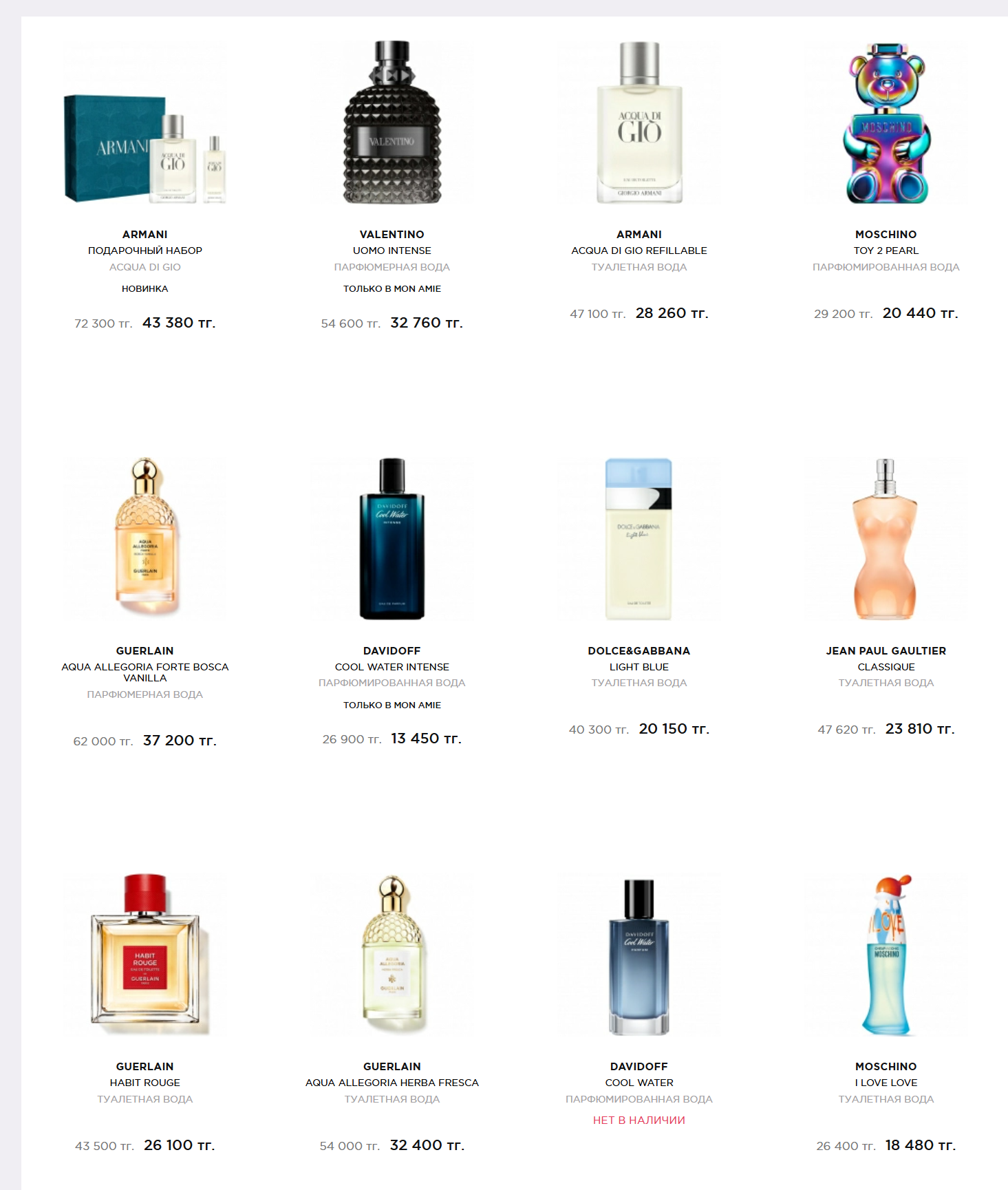
Task: Click the red out-of-stock label text
Action: coord(639,1120)
